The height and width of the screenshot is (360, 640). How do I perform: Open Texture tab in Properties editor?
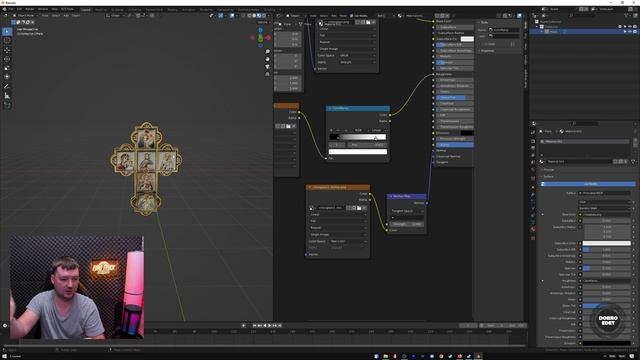pyautogui.click(x=533, y=238)
